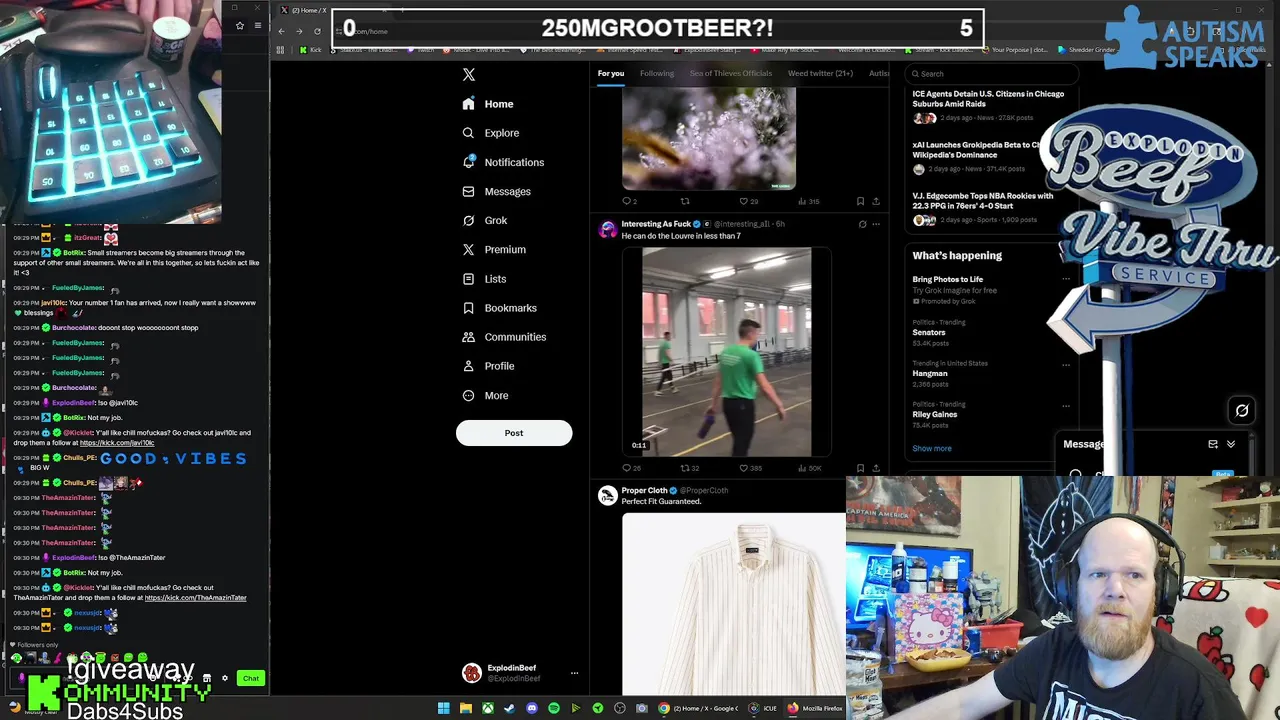1280x720 pixels.
Task: Compose a new message in Messages drawer
Action: 1213,444
